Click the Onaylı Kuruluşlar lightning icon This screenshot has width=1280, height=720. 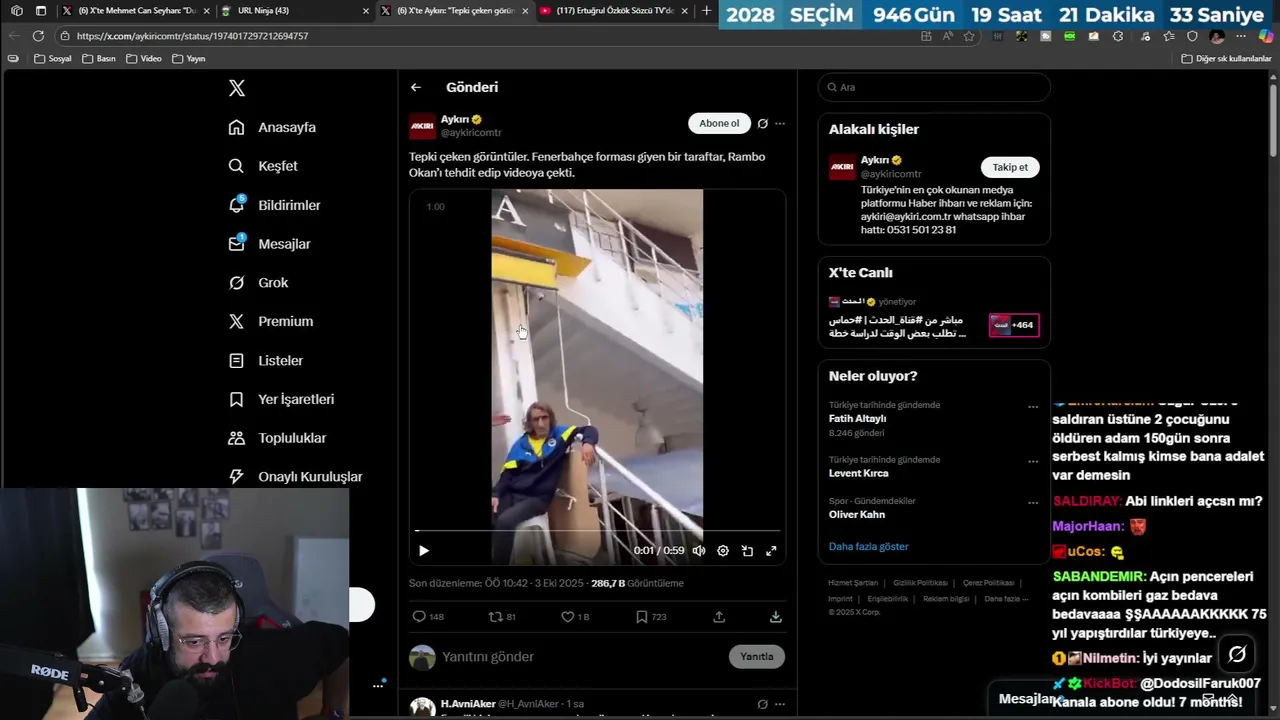[x=236, y=477]
